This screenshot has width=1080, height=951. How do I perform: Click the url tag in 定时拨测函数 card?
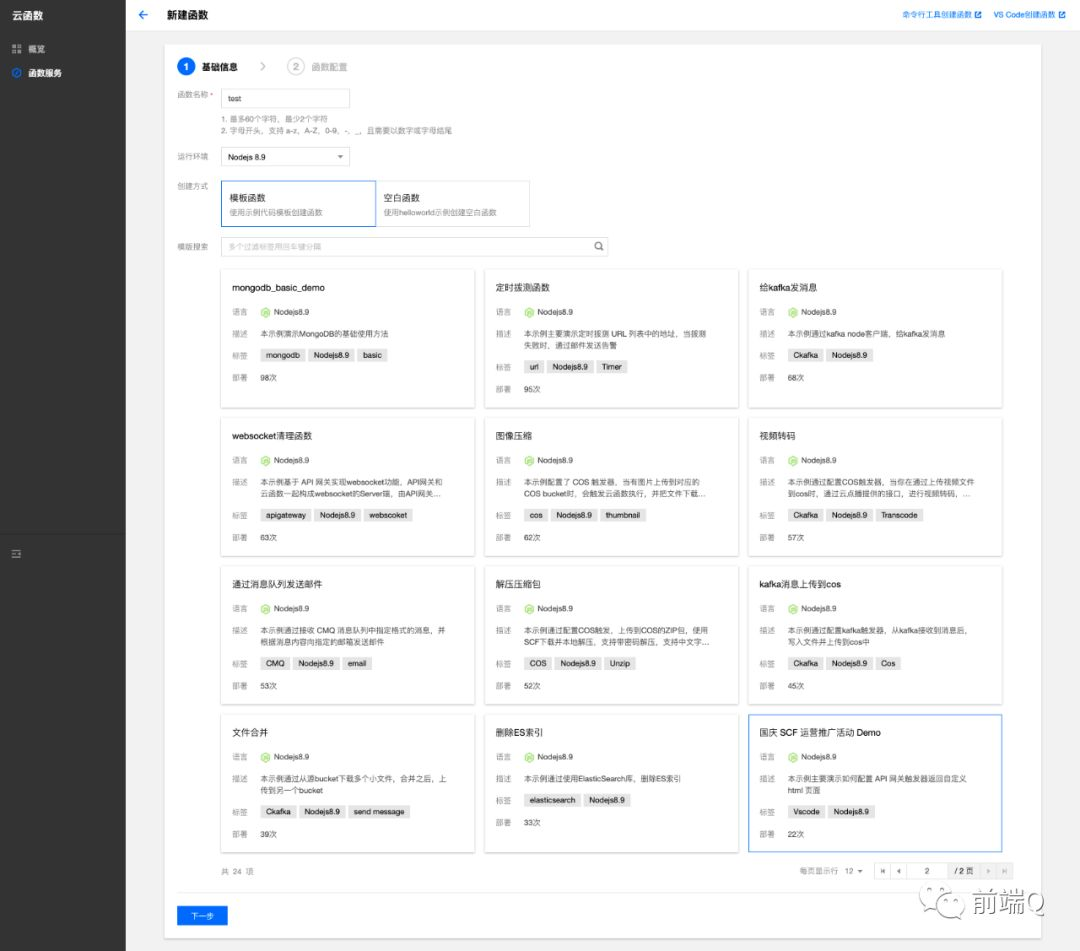pos(534,367)
